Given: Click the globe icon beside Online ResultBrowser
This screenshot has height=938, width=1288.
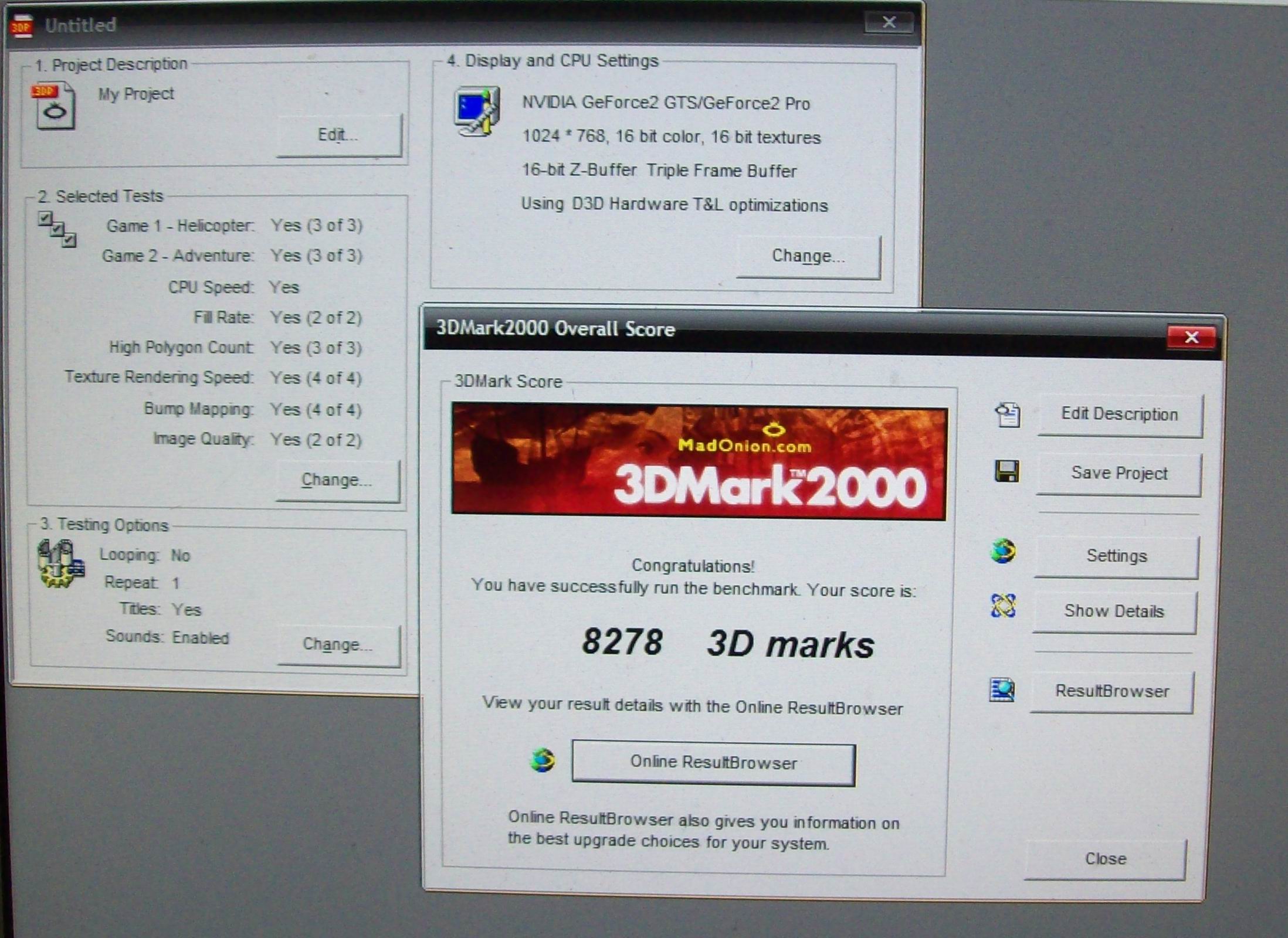Looking at the screenshot, I should [x=543, y=760].
